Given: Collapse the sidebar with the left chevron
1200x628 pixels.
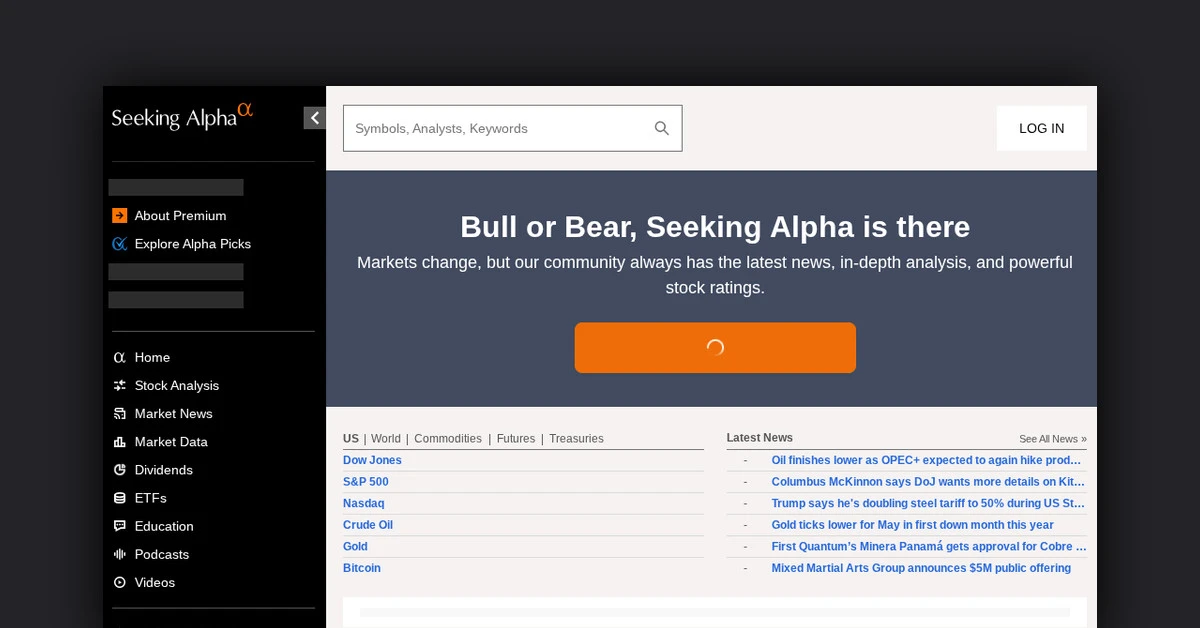Looking at the screenshot, I should pyautogui.click(x=314, y=117).
